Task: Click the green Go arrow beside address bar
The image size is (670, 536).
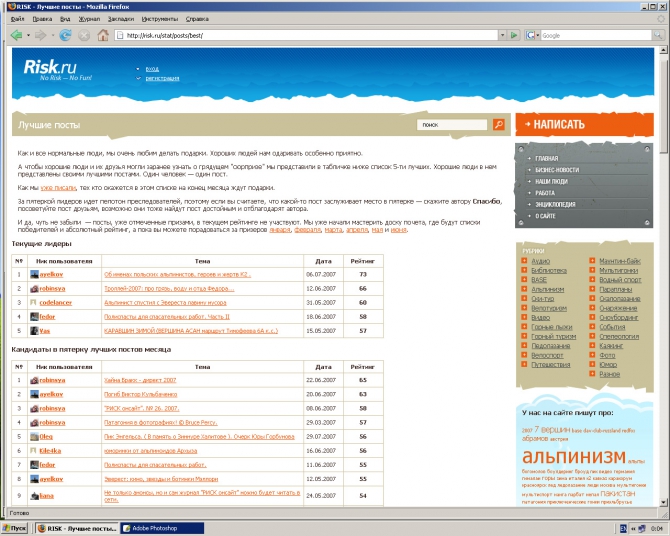Action: (x=514, y=35)
